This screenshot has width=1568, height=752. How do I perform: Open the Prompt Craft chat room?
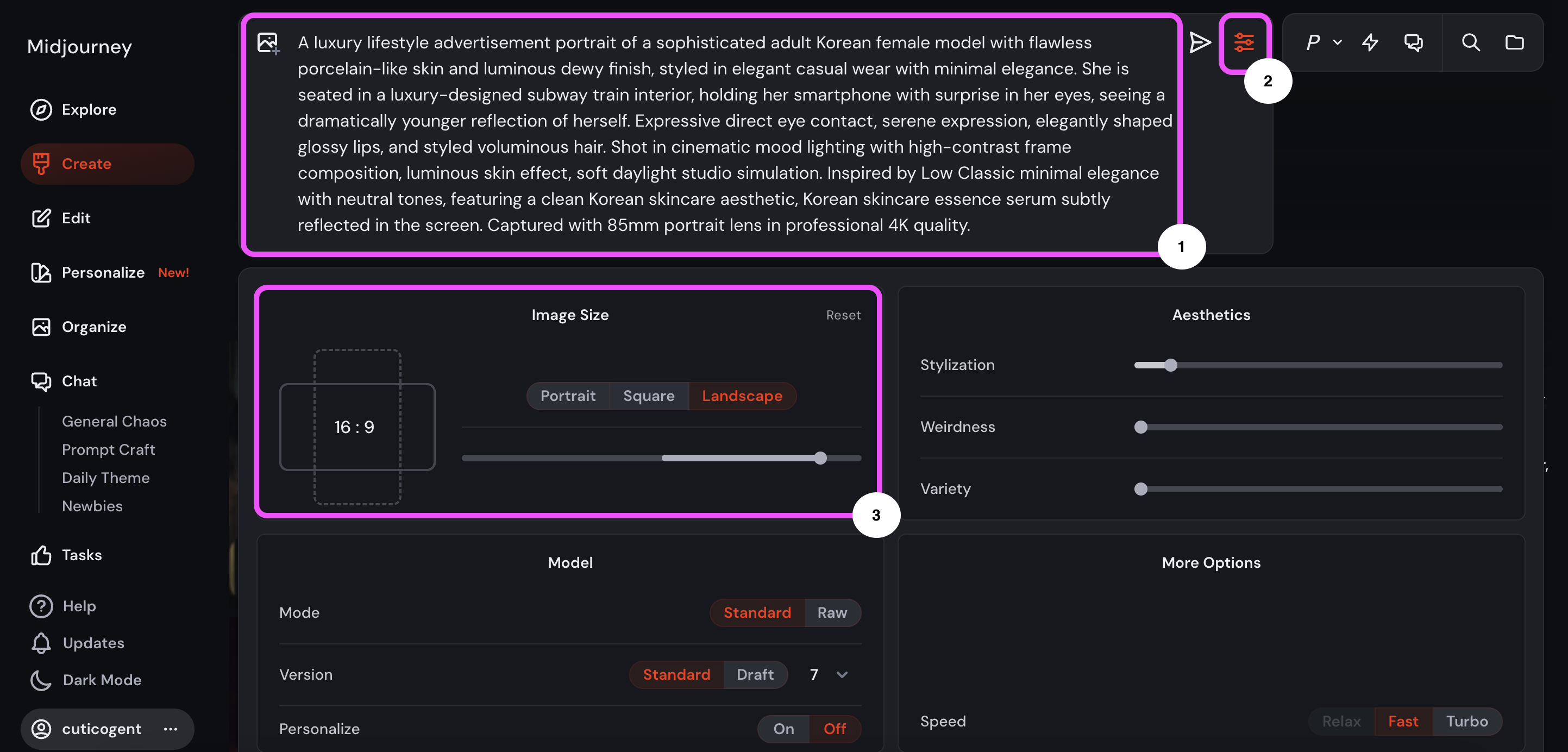pos(108,449)
